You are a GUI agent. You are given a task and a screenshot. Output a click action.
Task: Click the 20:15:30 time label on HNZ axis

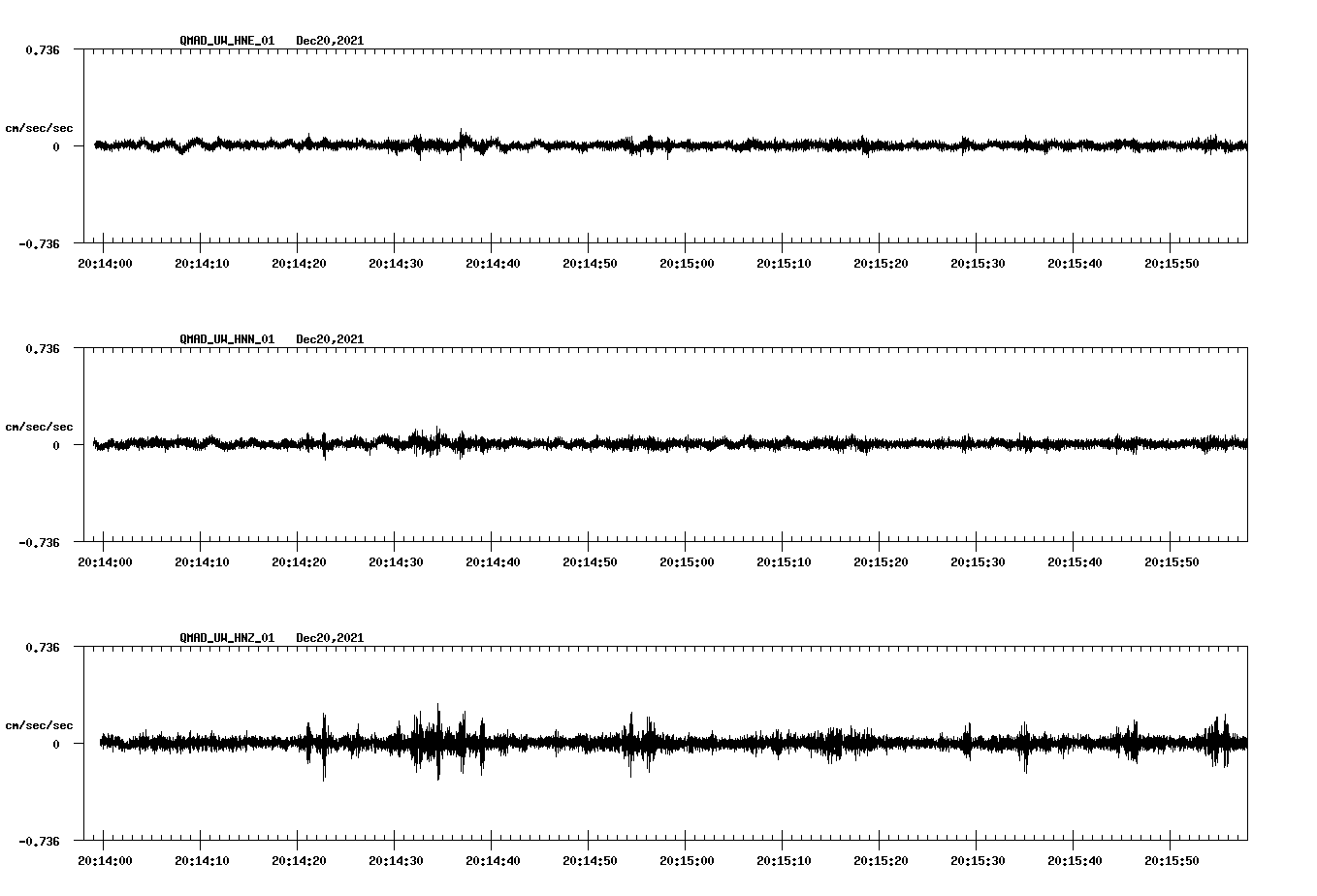click(x=978, y=861)
